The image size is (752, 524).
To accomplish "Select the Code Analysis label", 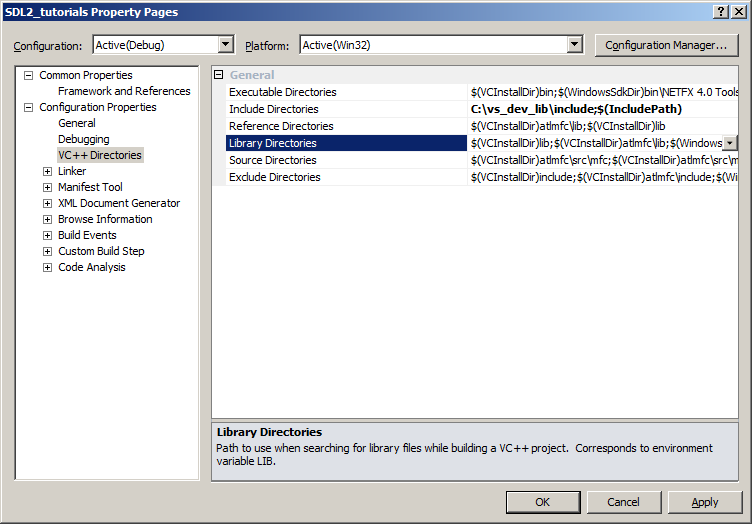I will tap(92, 268).
